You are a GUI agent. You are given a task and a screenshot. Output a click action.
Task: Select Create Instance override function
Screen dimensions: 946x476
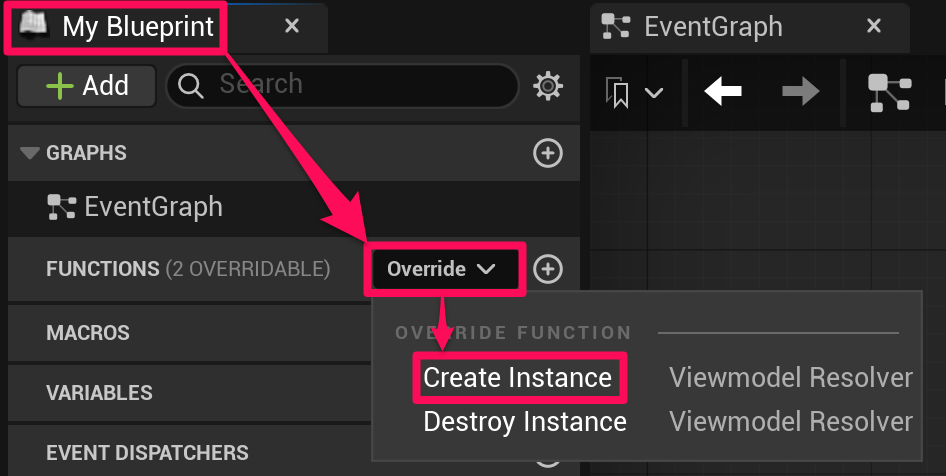point(517,378)
